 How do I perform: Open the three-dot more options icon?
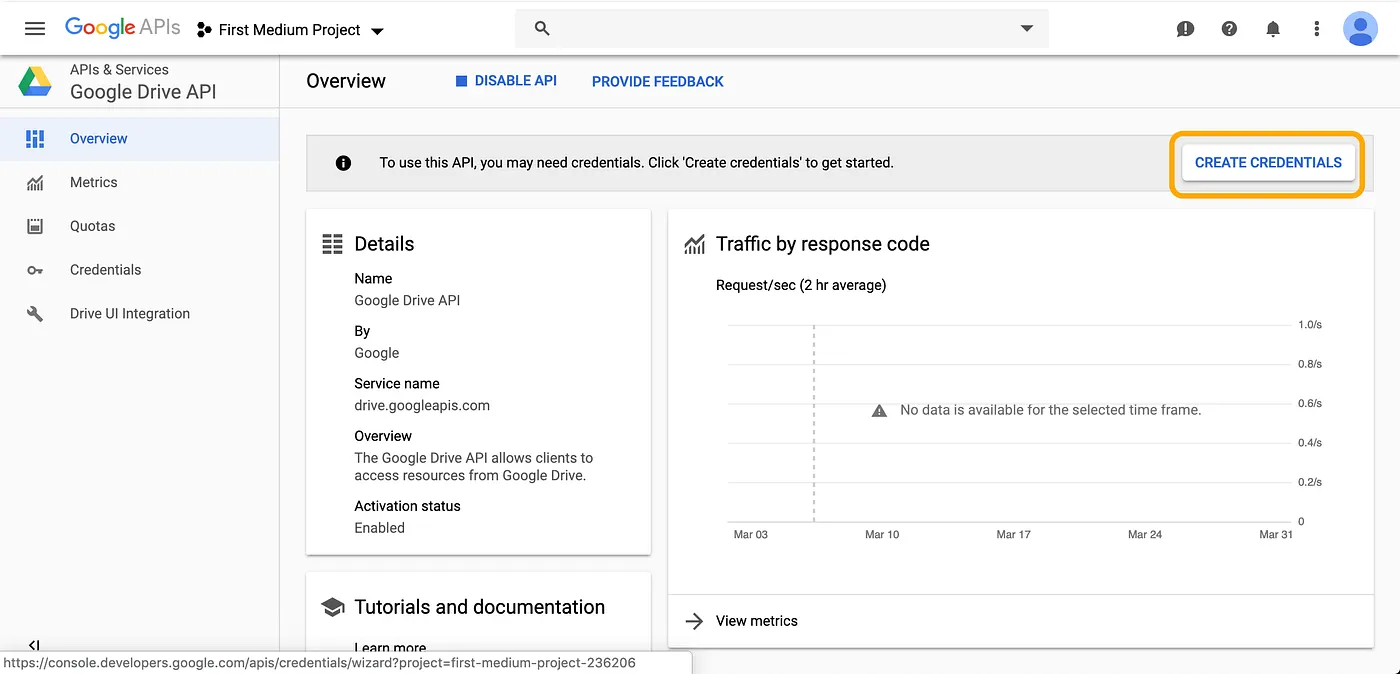[x=1316, y=29]
